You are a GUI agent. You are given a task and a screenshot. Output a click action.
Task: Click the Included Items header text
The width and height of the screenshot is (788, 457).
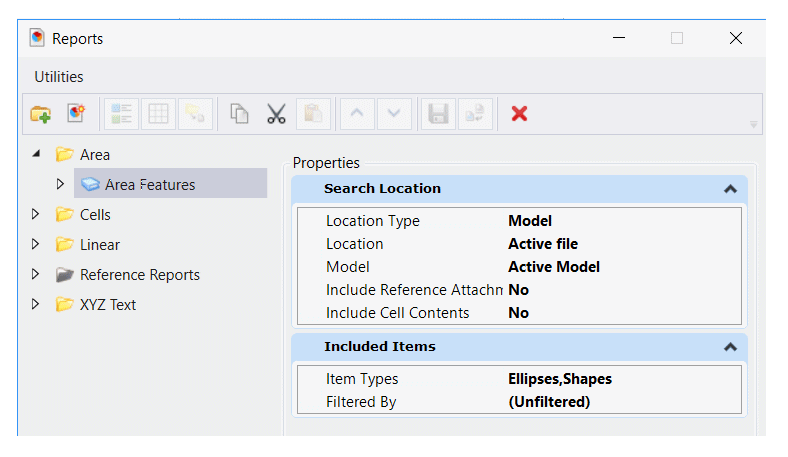click(x=379, y=346)
